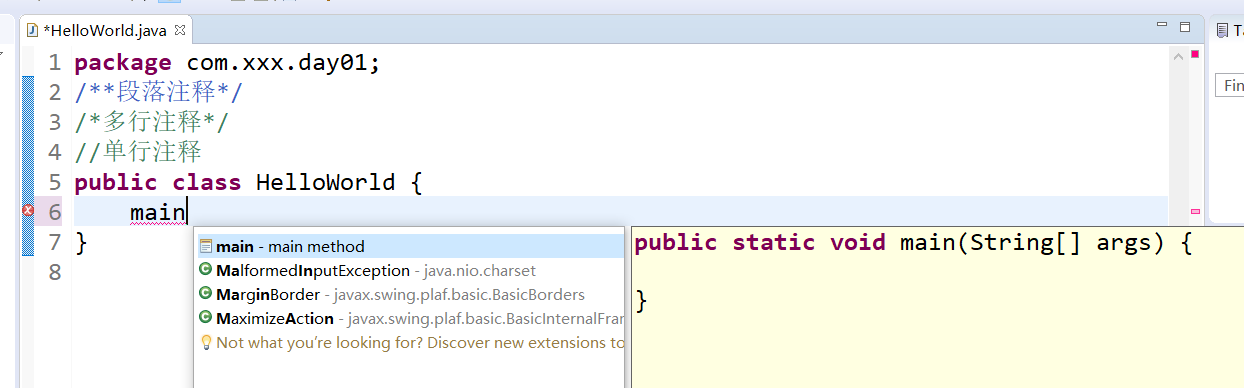Place cursor after 'main' on line 6
This screenshot has height=388, width=1244.
pos(188,212)
